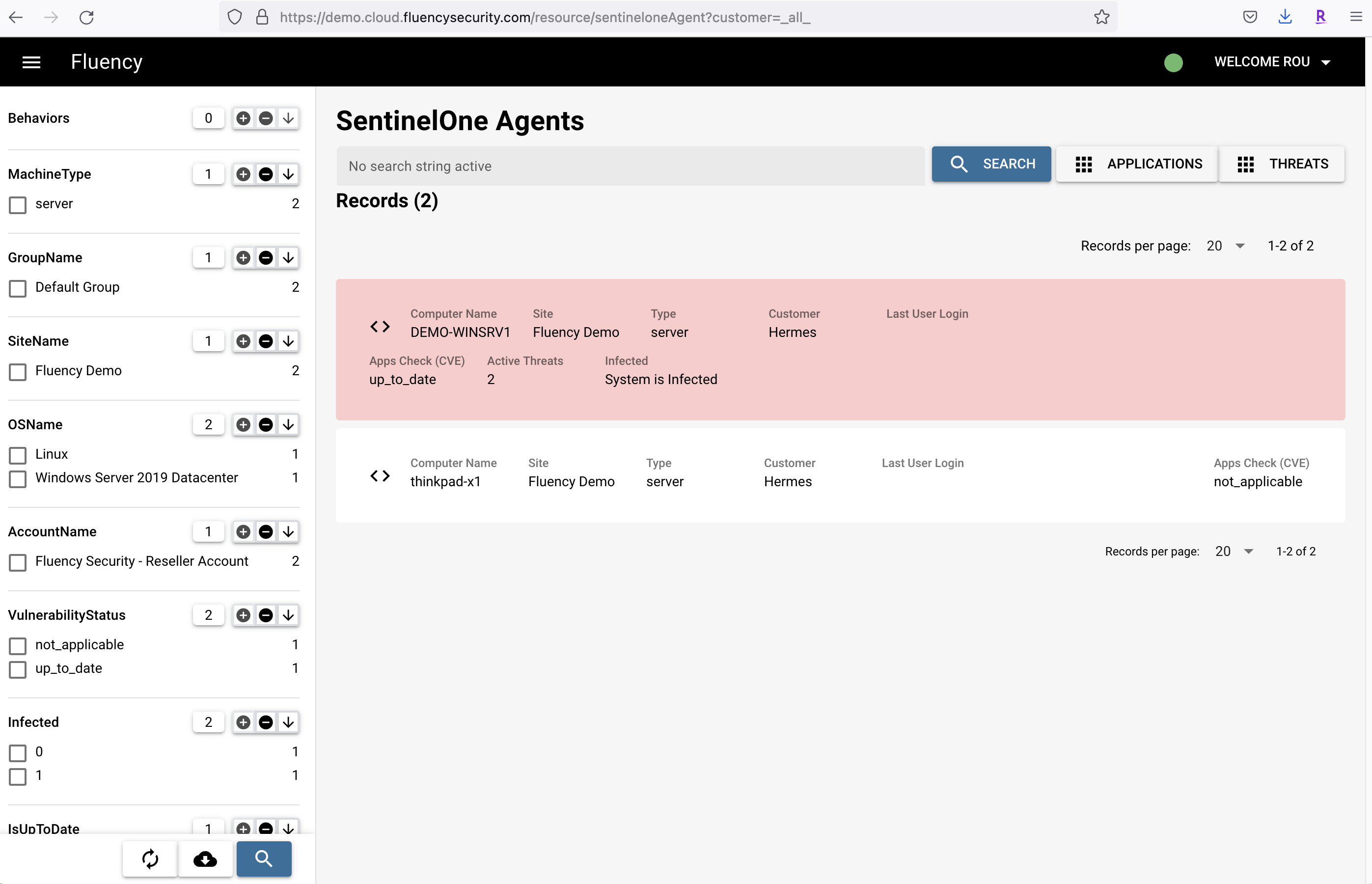The width and height of the screenshot is (1372, 884).
Task: Open bottom Records per page dropdown
Action: click(x=1235, y=551)
